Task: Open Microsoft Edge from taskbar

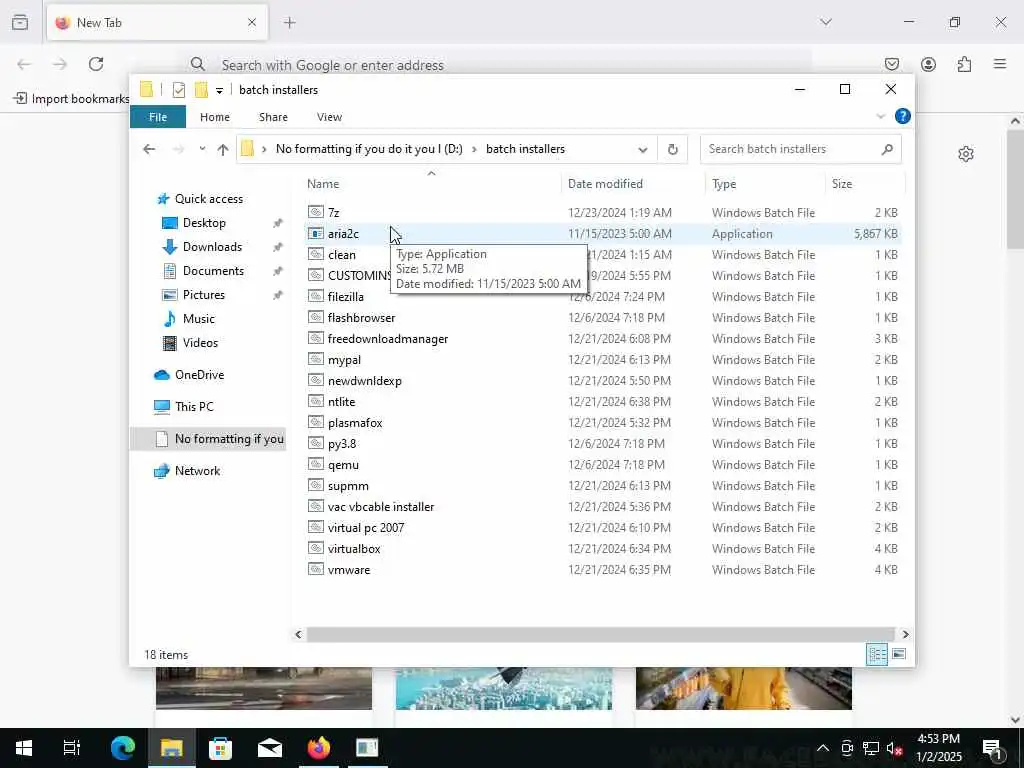Action: (122, 748)
